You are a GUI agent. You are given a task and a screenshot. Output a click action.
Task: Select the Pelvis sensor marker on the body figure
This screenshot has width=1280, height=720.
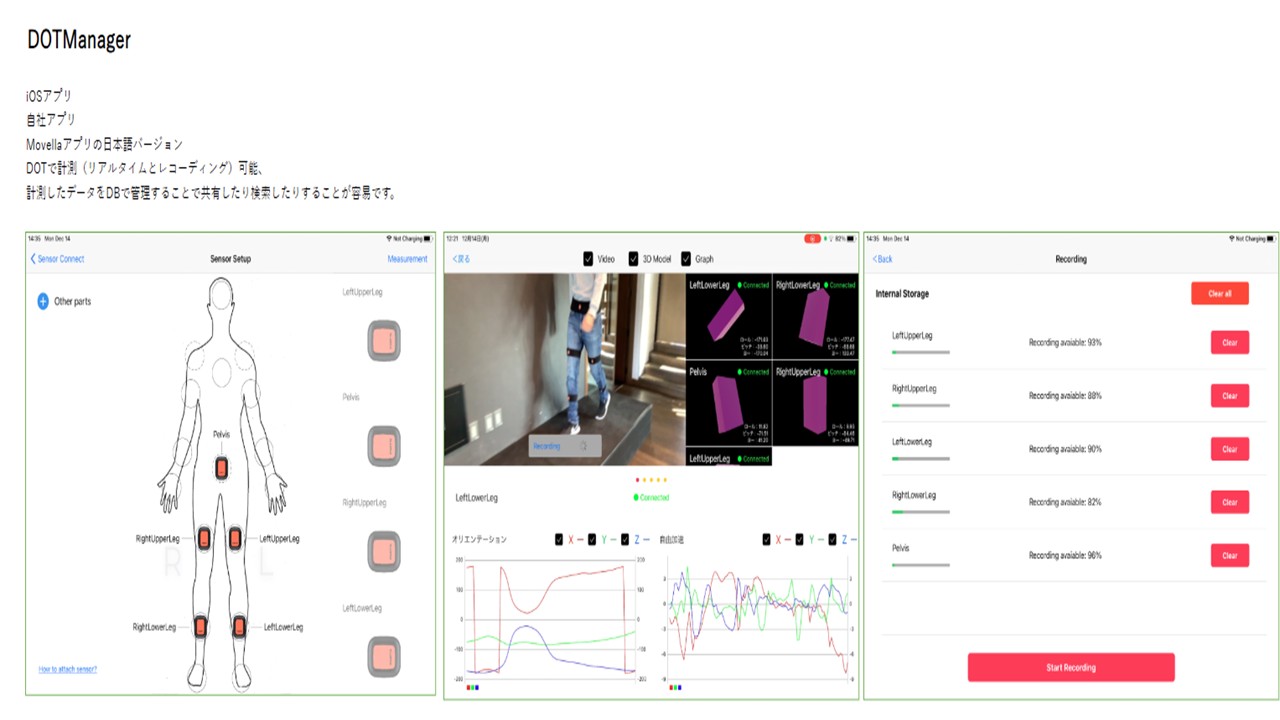pyautogui.click(x=222, y=467)
